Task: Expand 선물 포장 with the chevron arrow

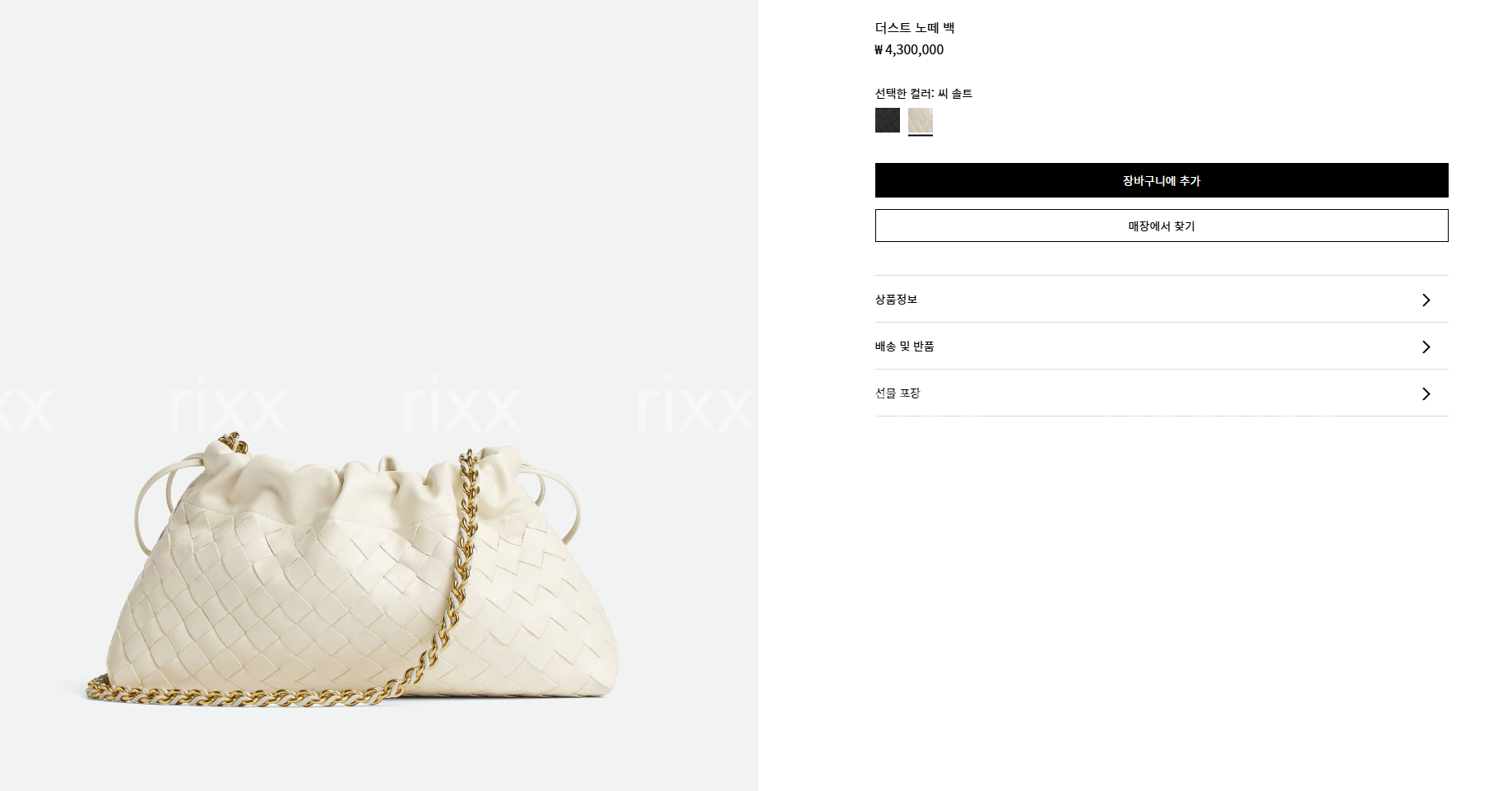Action: pyautogui.click(x=1426, y=393)
